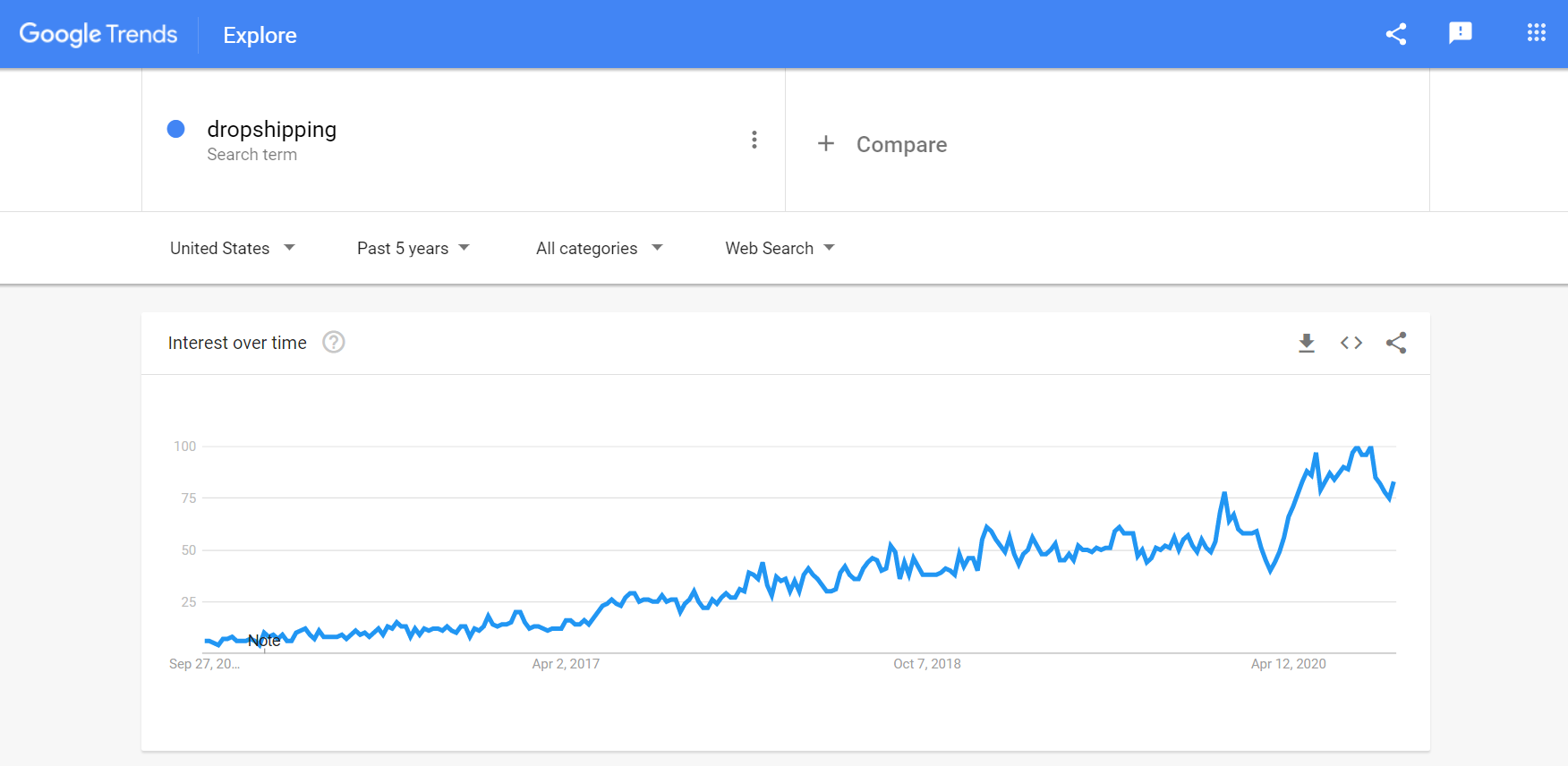Open the Web Search type dropdown
Viewport: 1568px width, 766px height.
(780, 248)
